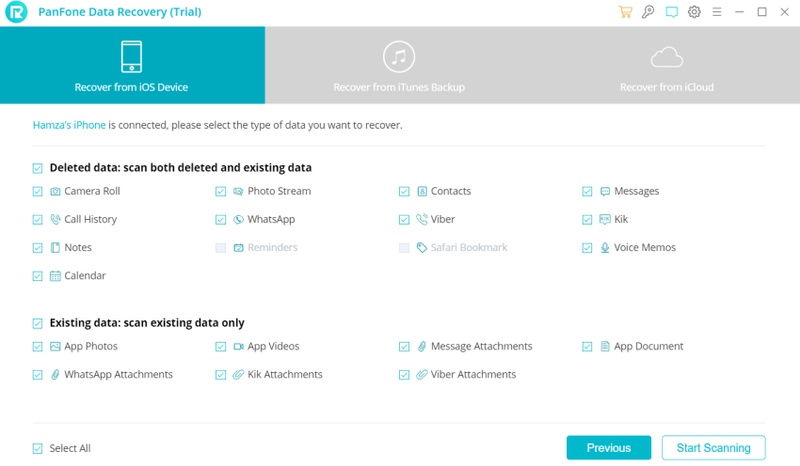Click the Reminders icon
The image size is (800, 466).
(x=238, y=248)
